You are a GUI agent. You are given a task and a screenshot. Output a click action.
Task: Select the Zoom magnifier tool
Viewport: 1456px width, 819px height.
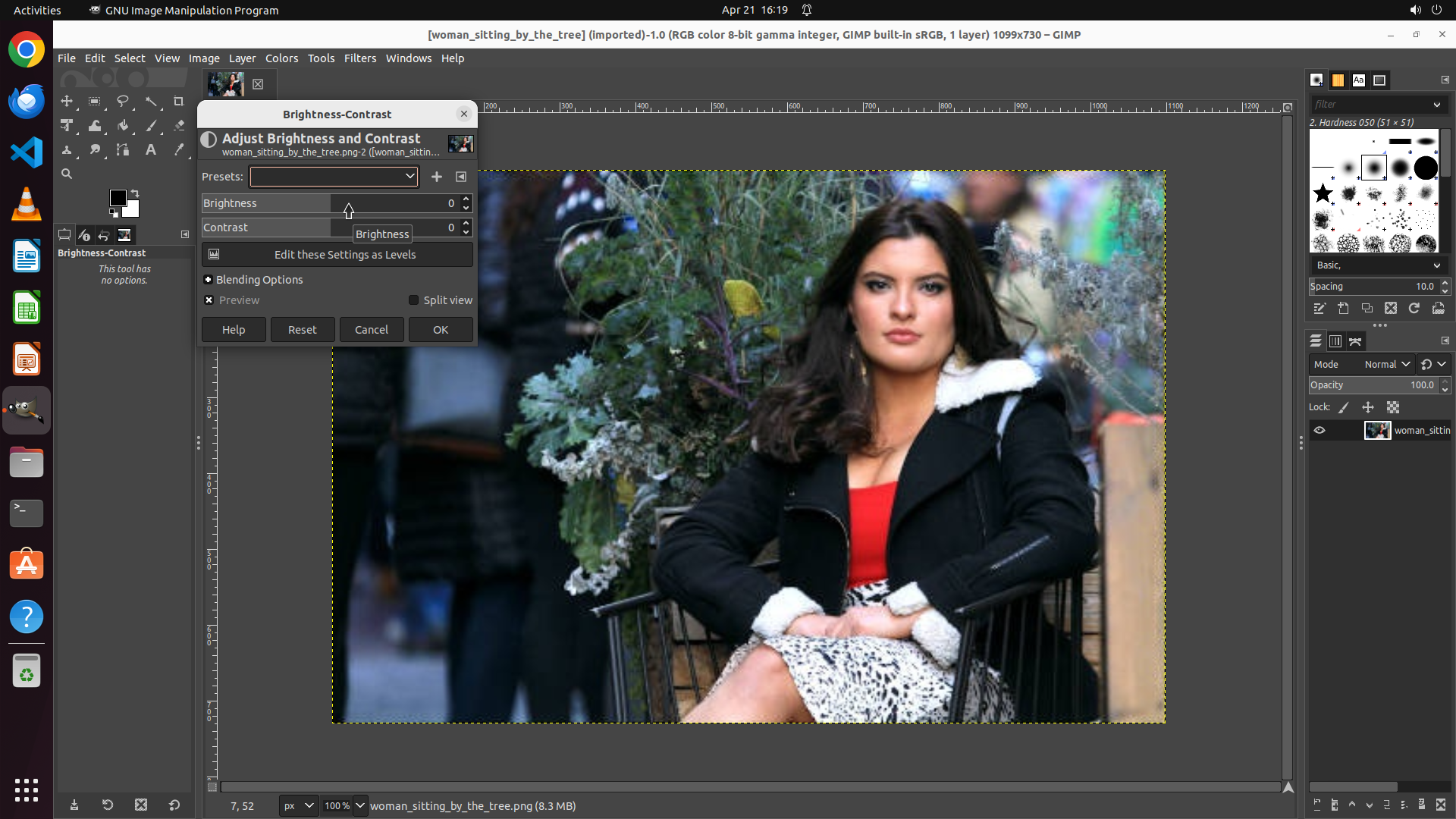(67, 174)
